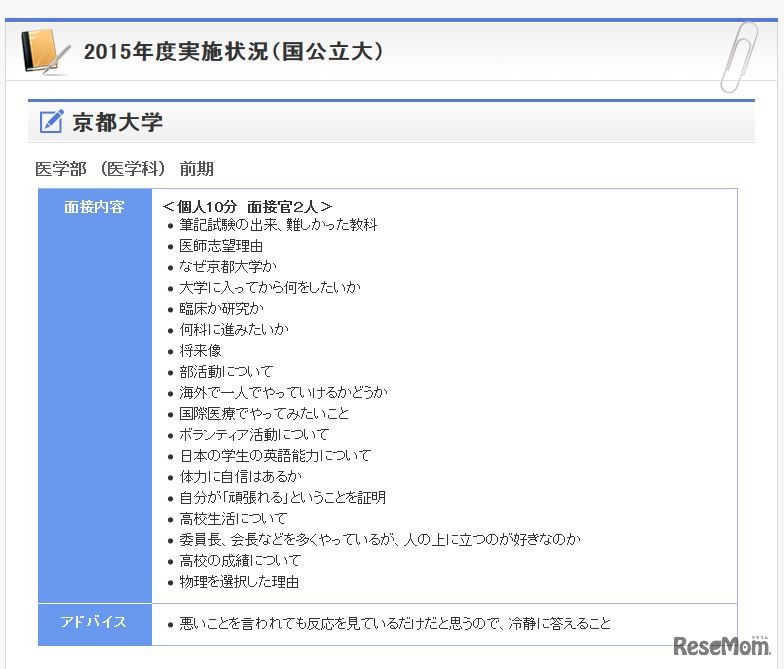Click the <個人10分 面接官2人> line
The height and width of the screenshot is (669, 784).
[248, 206]
